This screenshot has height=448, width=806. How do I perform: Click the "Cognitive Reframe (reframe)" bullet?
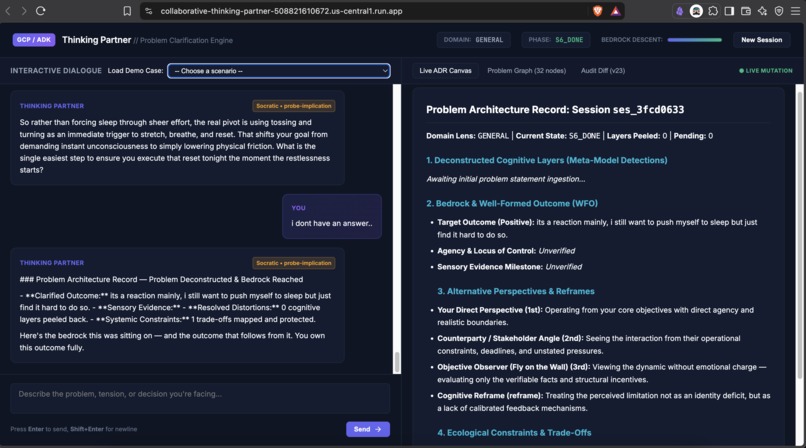pyautogui.click(x=603, y=402)
